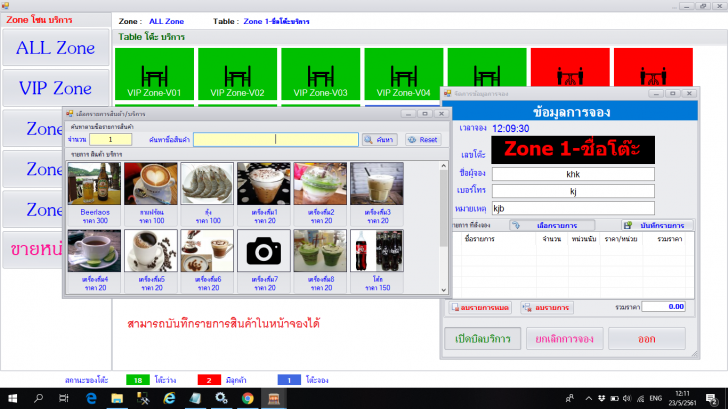Click the black Zone 1 table name banner
The image size is (728, 409).
pos(573,149)
